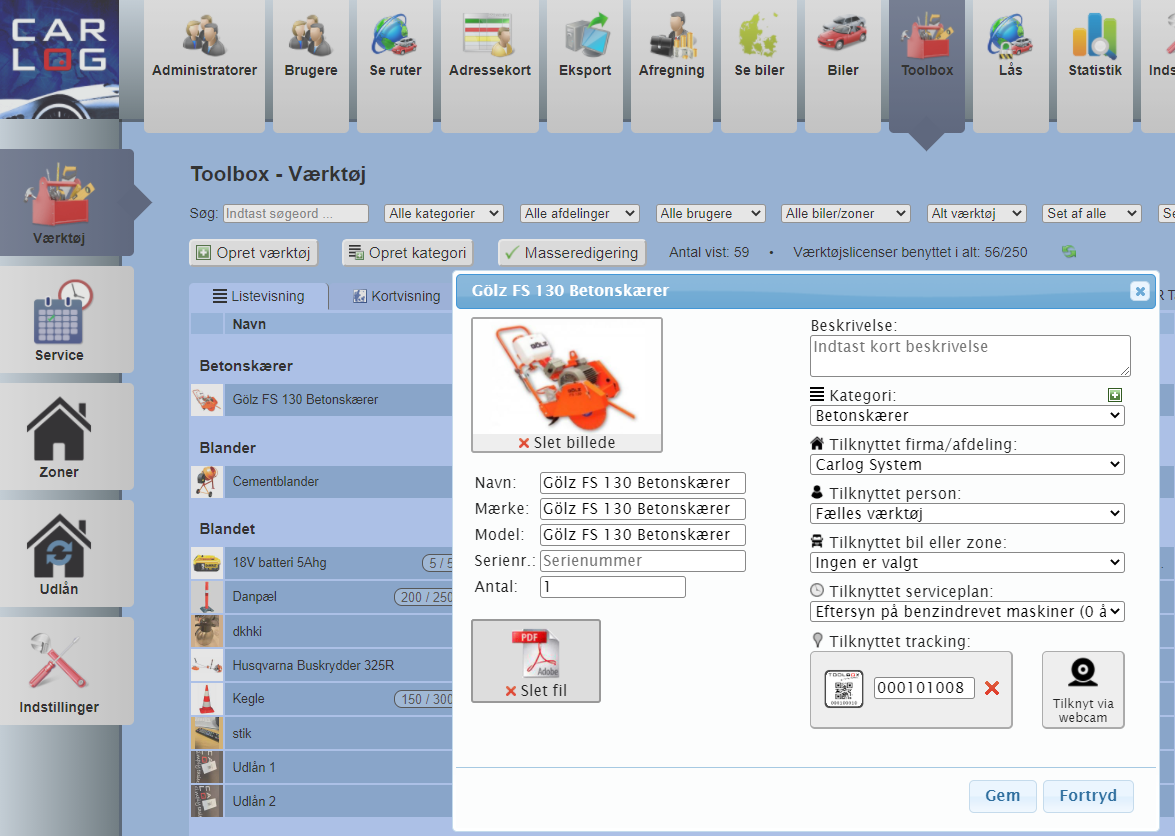Viewport: 1175px width, 836px height.
Task: Click the Model input field
Action: [643, 535]
